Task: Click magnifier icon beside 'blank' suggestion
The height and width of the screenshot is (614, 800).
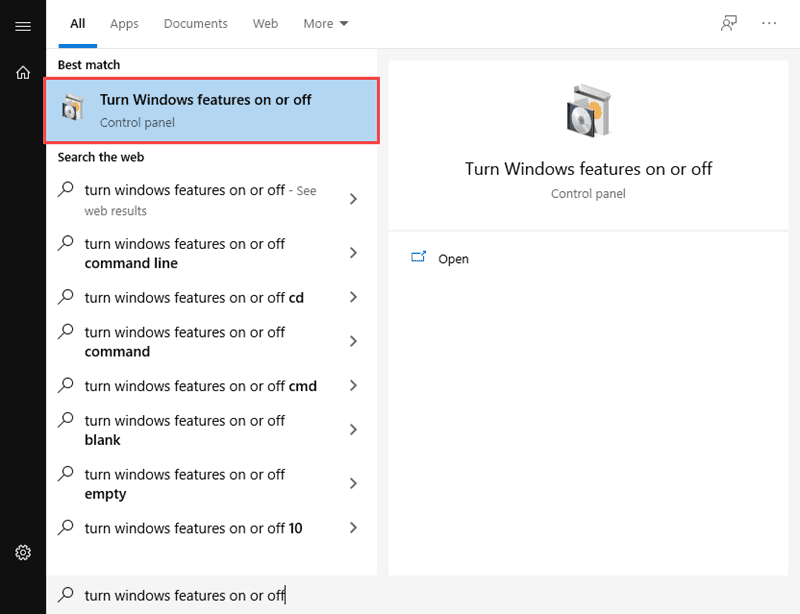Action: (66, 420)
